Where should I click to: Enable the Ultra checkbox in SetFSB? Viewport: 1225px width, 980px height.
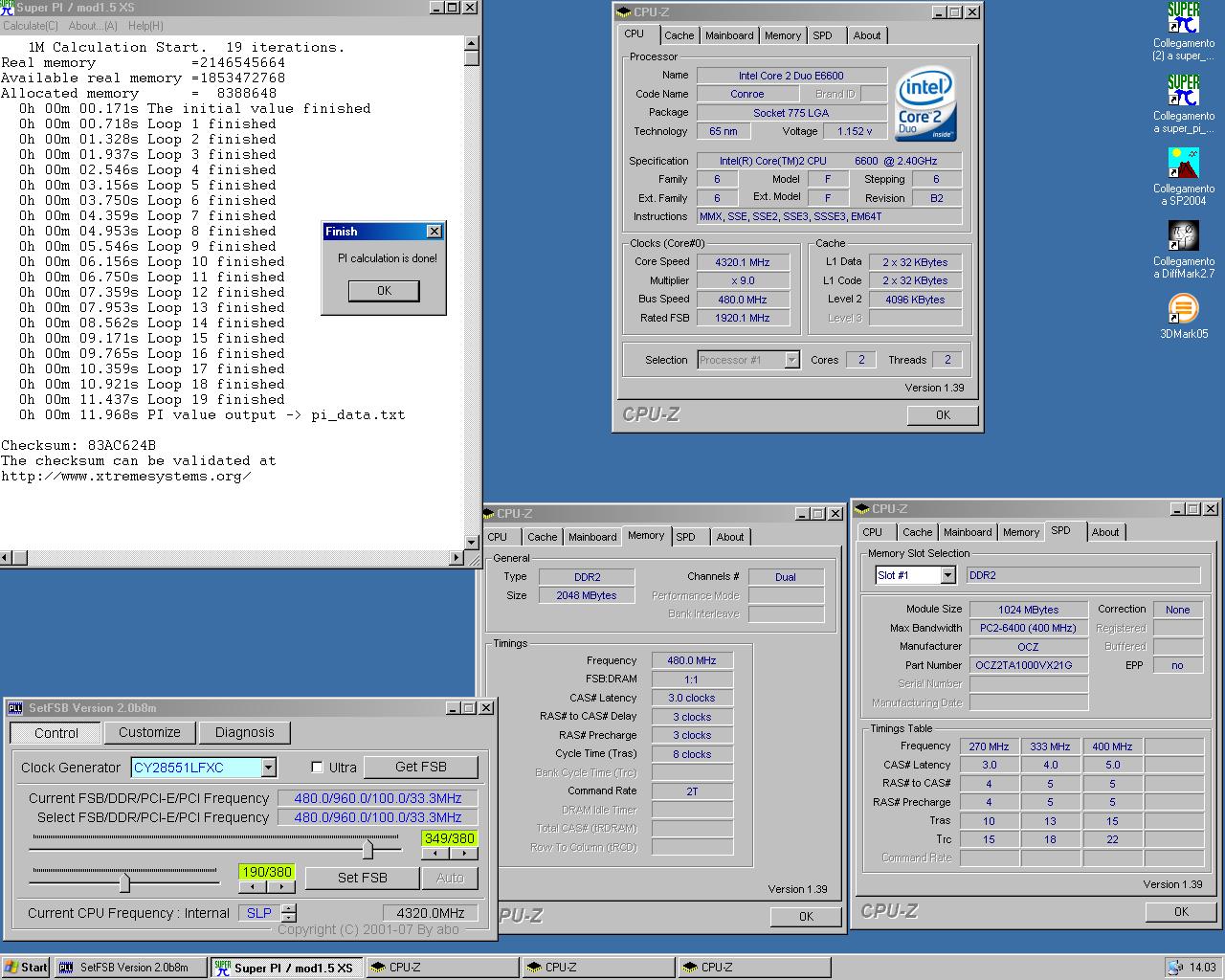[x=318, y=768]
